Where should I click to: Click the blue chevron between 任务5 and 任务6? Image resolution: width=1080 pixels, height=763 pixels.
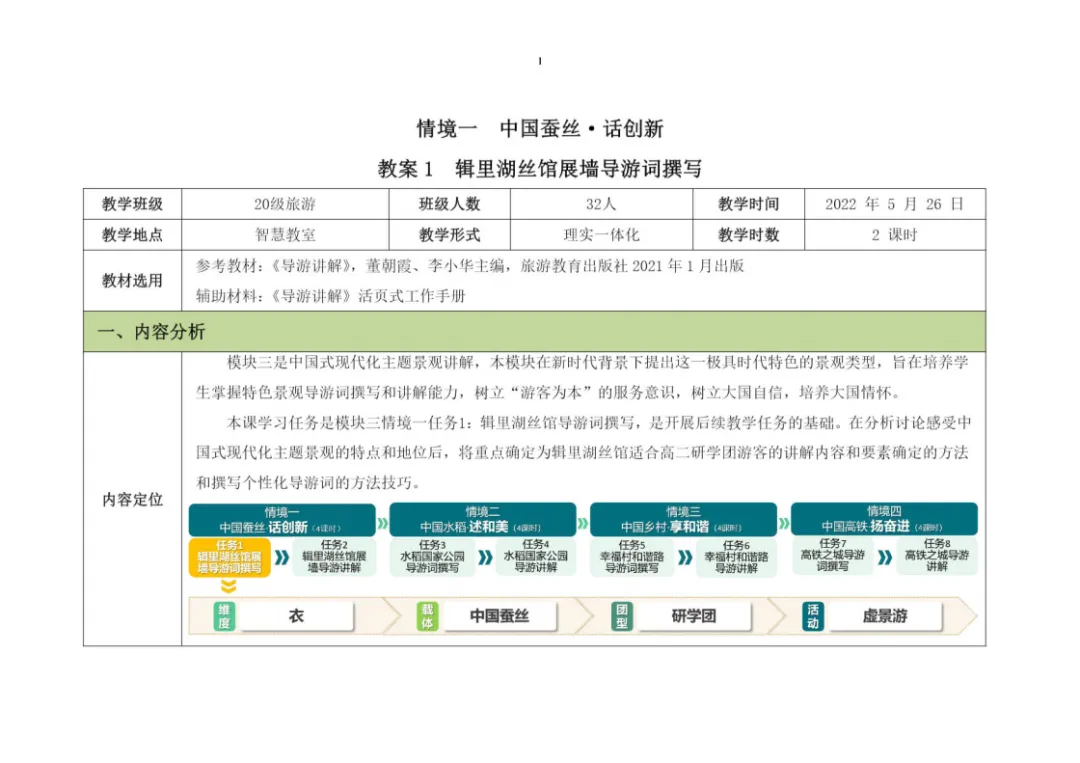(685, 557)
